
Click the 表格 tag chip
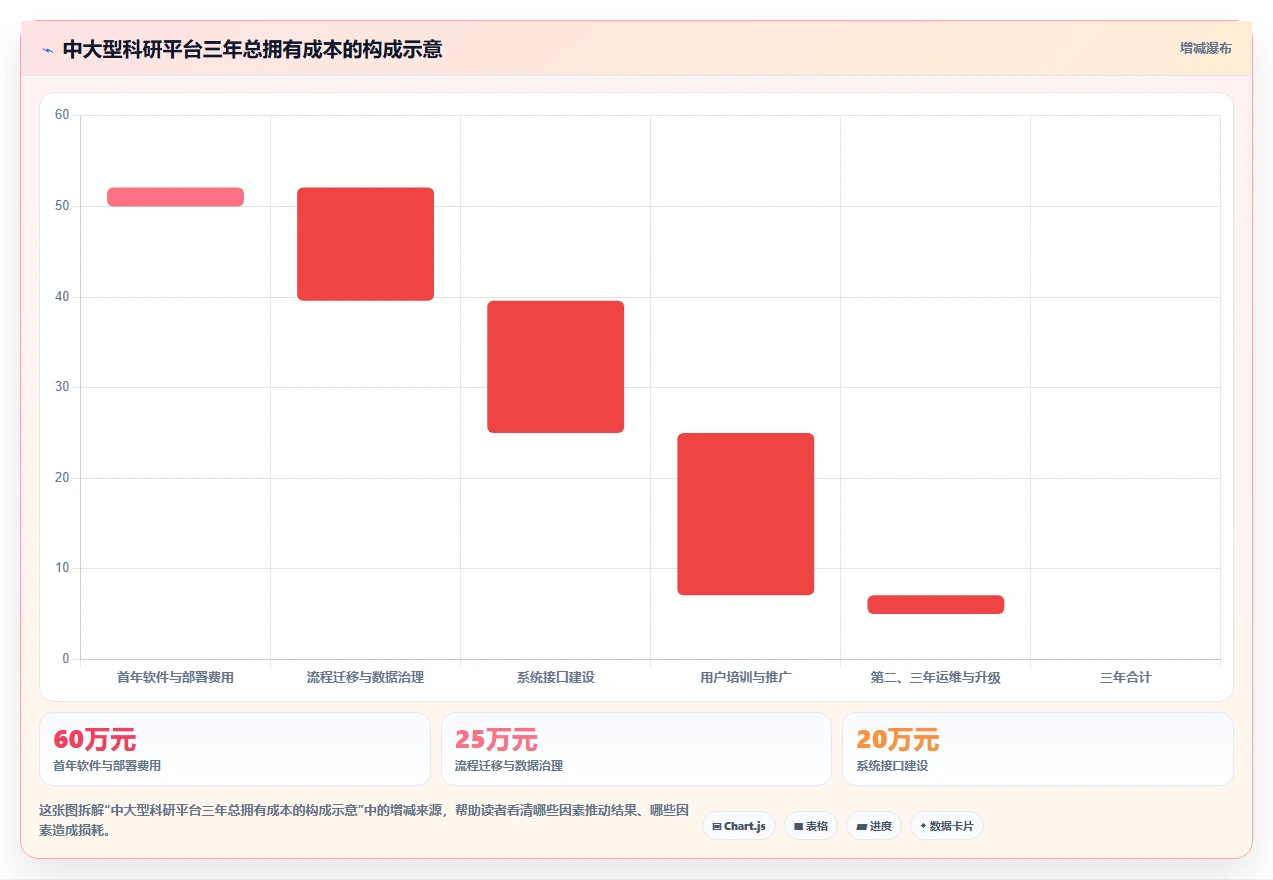point(811,826)
